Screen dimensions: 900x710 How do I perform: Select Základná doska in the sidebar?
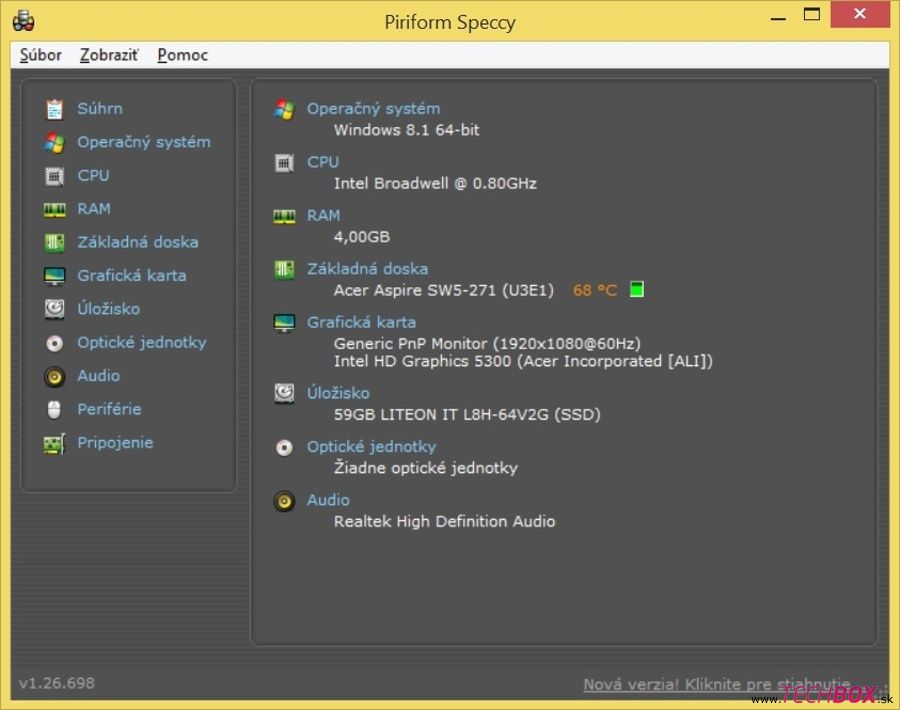pyautogui.click(x=138, y=242)
